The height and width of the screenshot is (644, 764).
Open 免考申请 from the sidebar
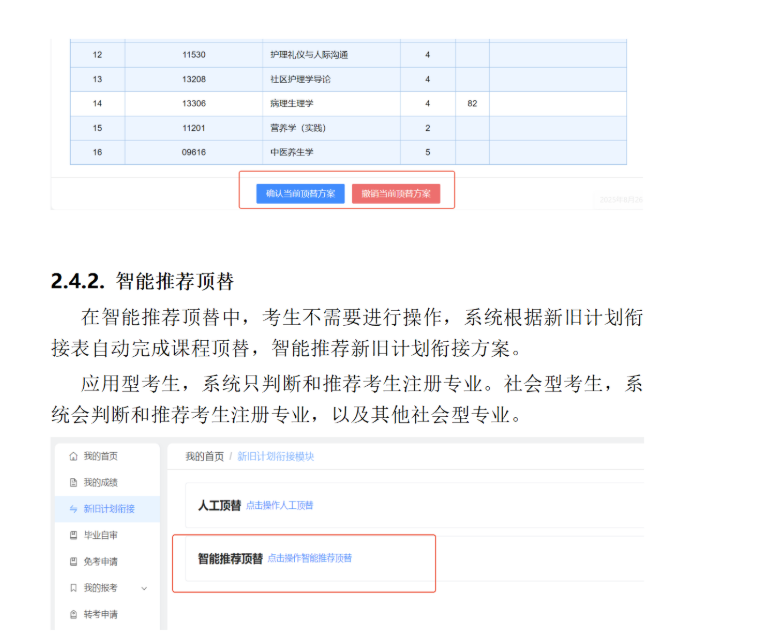(100, 561)
